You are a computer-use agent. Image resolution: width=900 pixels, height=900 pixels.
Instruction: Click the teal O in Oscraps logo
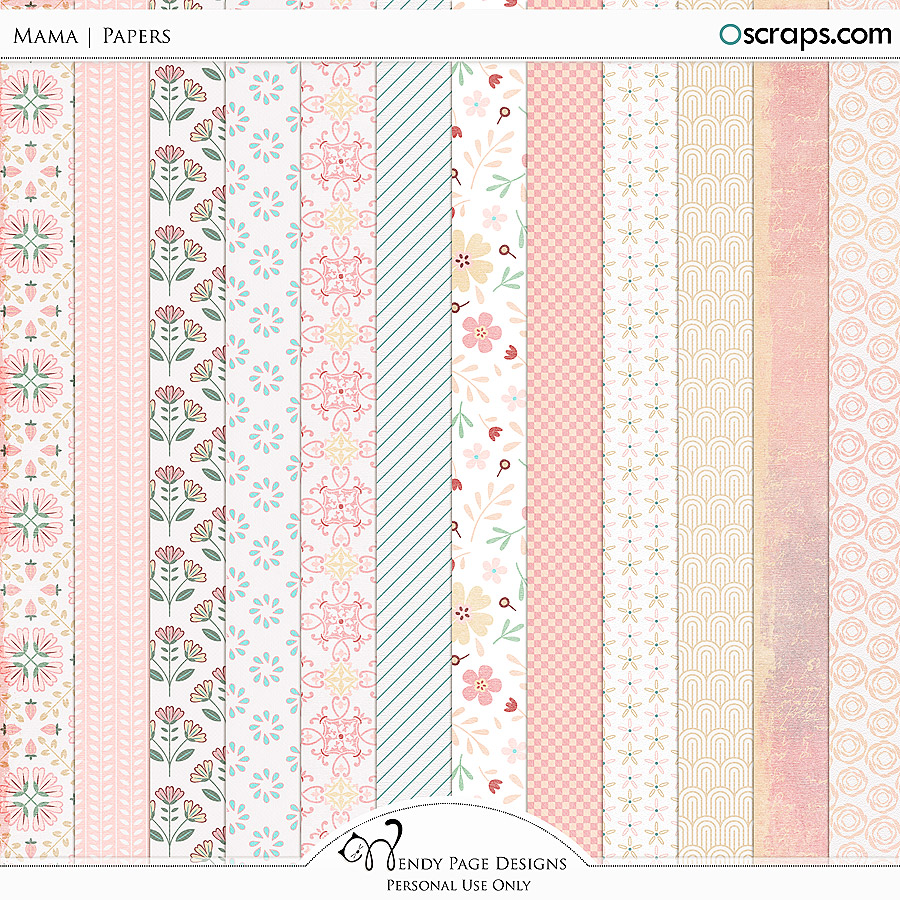pyautogui.click(x=731, y=34)
